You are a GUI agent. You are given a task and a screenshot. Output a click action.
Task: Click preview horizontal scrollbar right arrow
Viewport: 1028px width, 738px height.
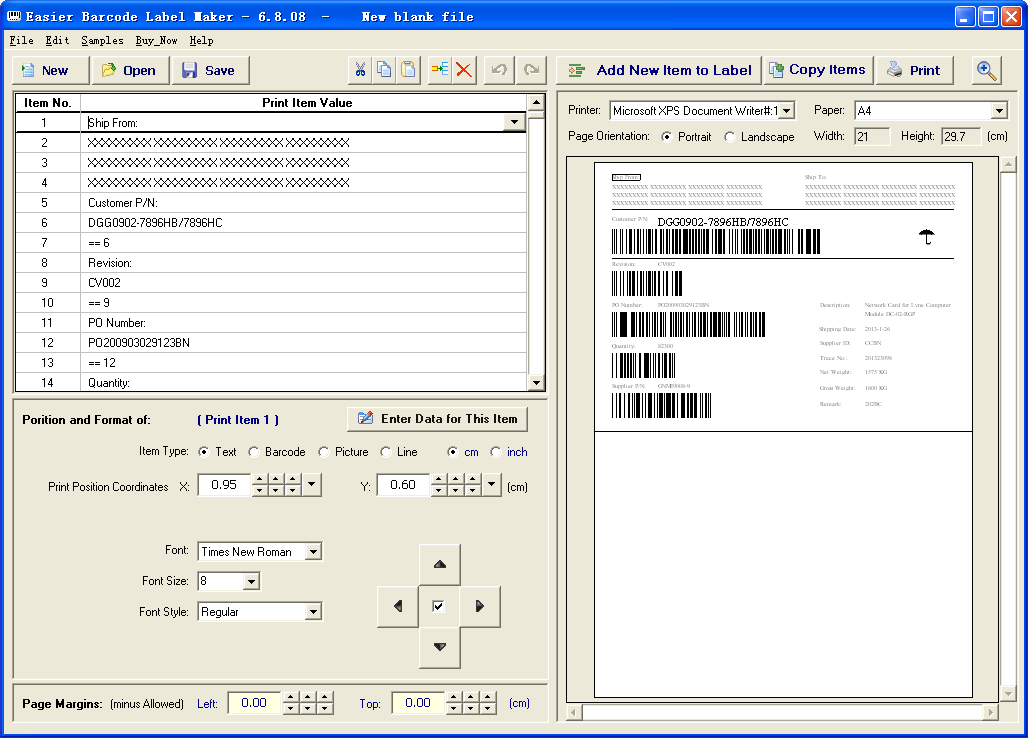[991, 712]
